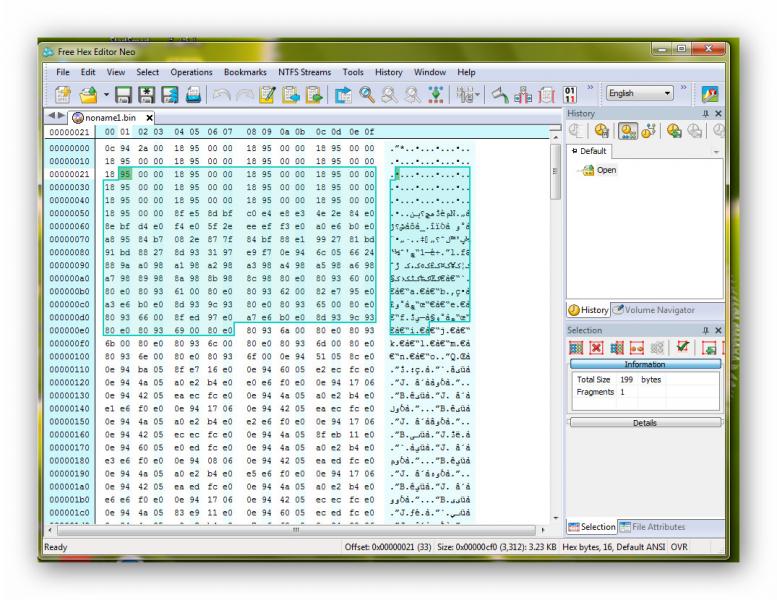Viewport: 777px width, 600px height.
Task: Click the Details button
Action: tap(645, 423)
